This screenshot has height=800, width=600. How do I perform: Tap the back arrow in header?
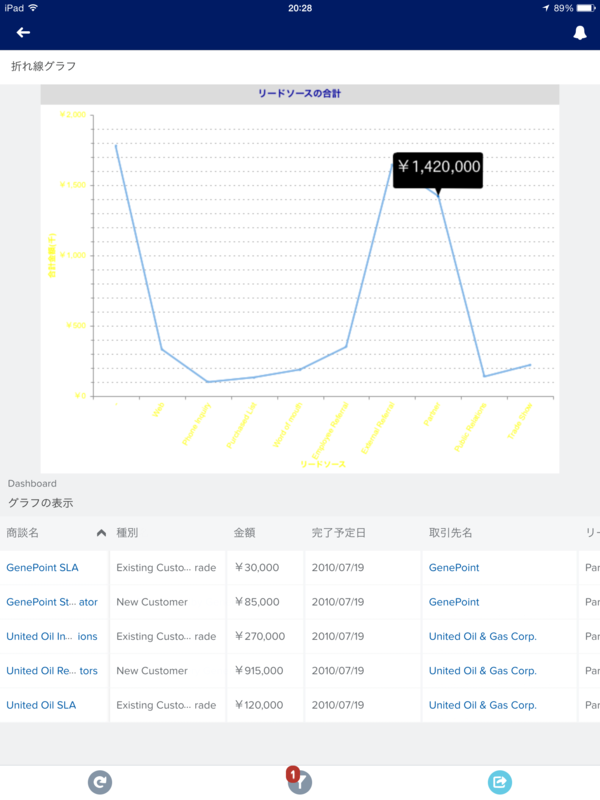click(23, 33)
